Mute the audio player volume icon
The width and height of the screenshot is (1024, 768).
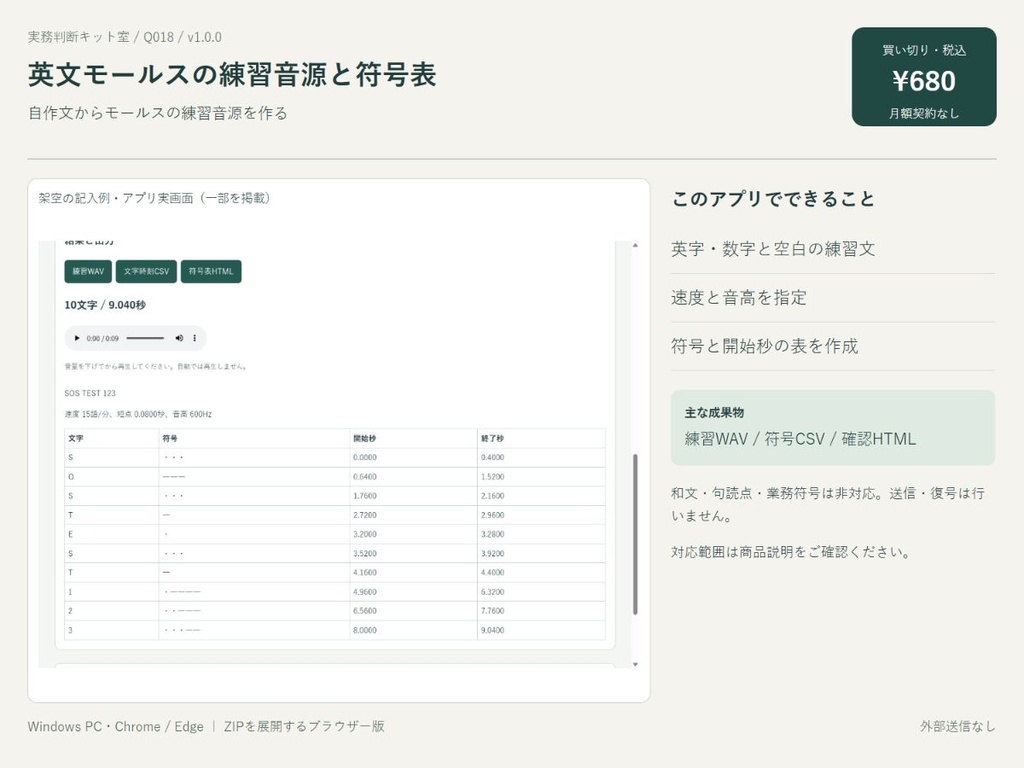[179, 338]
